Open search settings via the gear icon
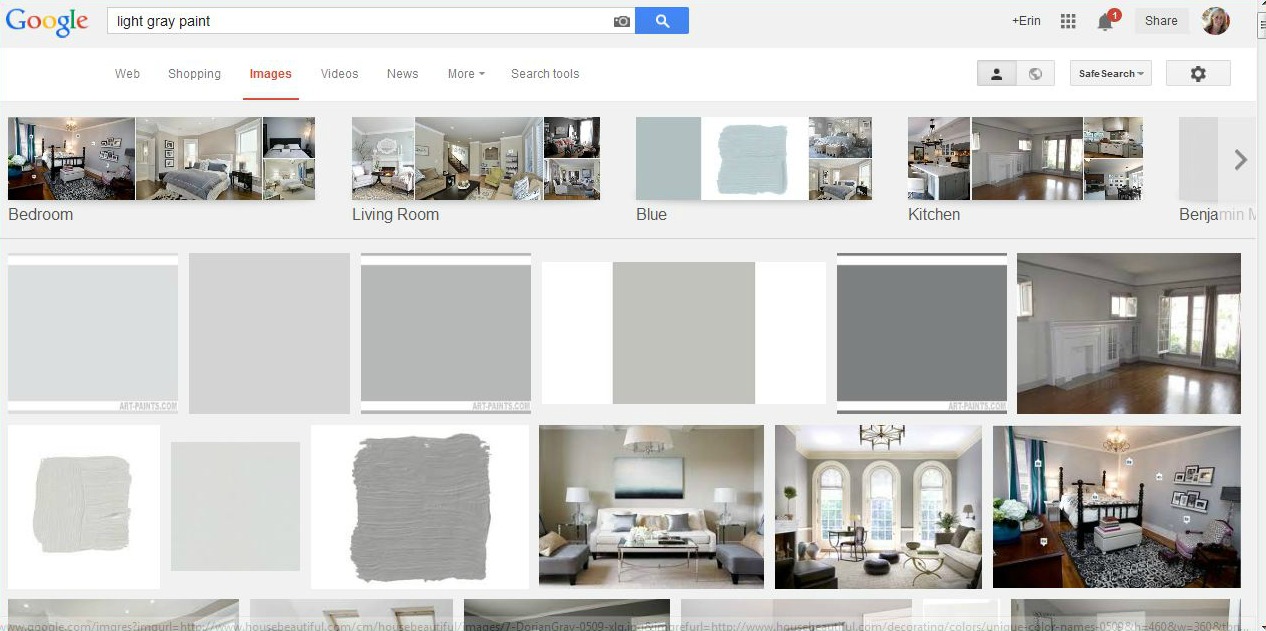This screenshot has height=631, width=1266. (1197, 73)
